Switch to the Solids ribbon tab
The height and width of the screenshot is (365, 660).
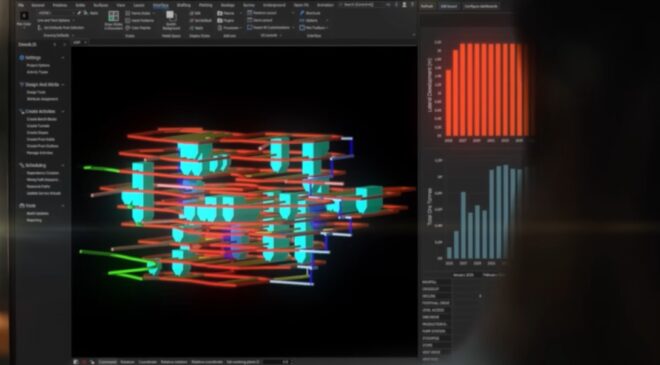80,5
